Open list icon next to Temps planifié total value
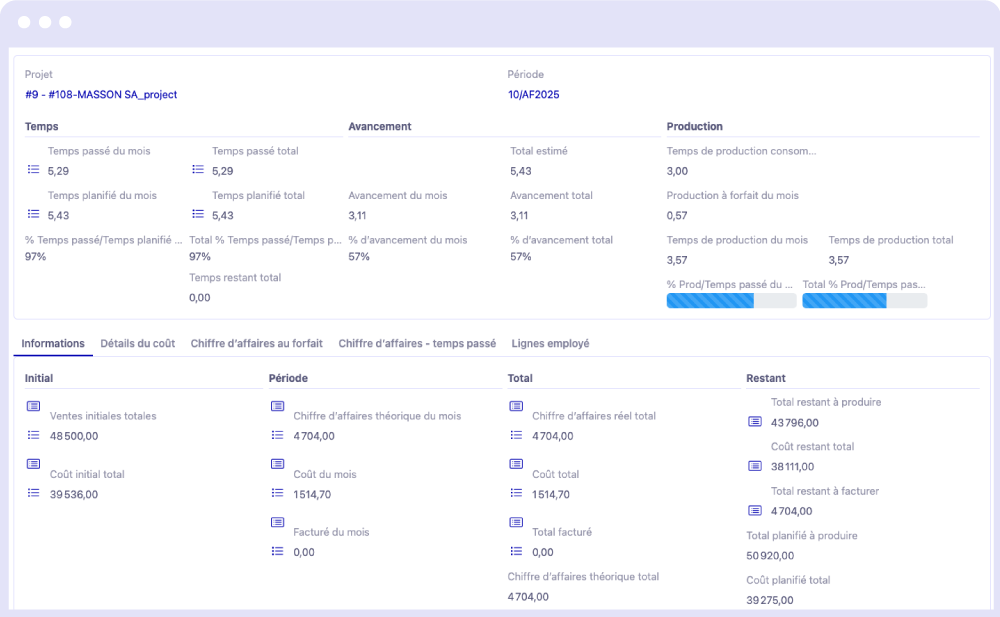The image size is (1000, 617). 197,215
